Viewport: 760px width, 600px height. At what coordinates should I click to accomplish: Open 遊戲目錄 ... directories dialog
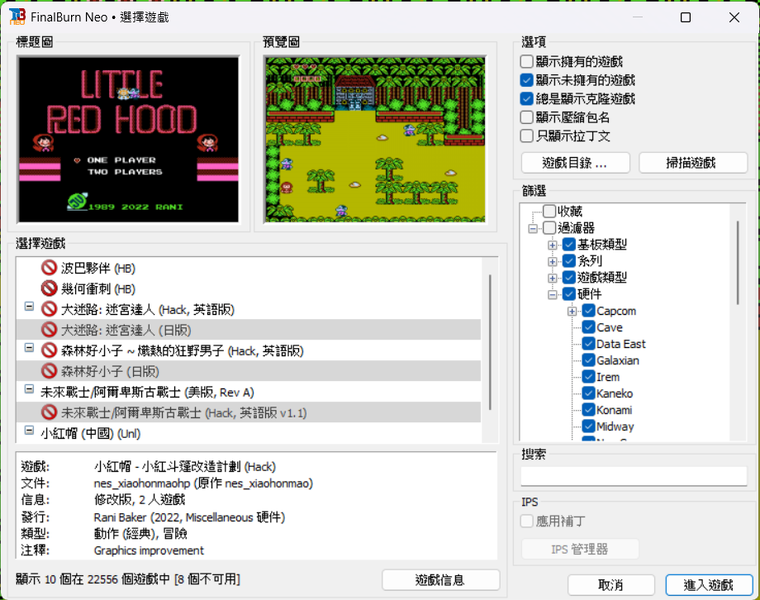tap(575, 163)
